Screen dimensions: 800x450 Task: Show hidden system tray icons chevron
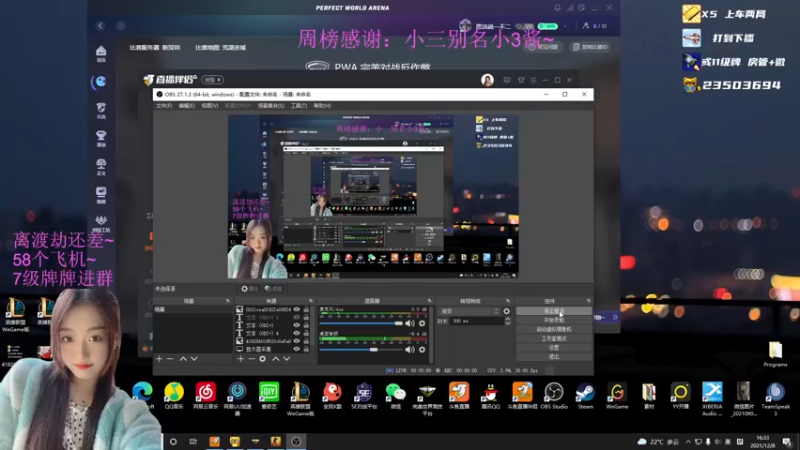point(688,441)
